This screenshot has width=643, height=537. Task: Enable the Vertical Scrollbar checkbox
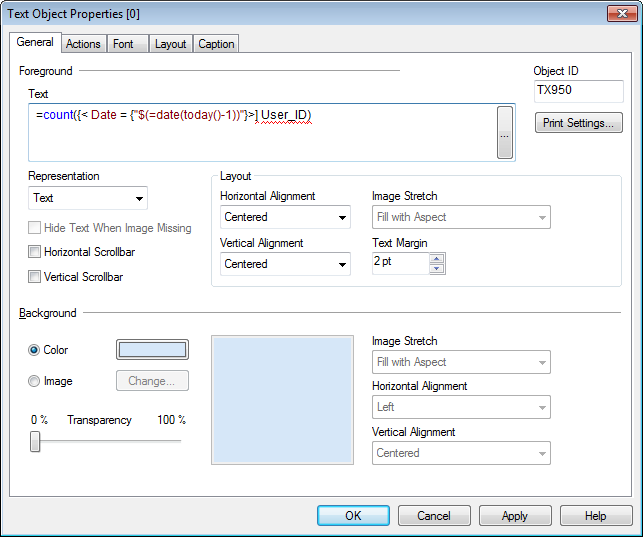click(36, 277)
